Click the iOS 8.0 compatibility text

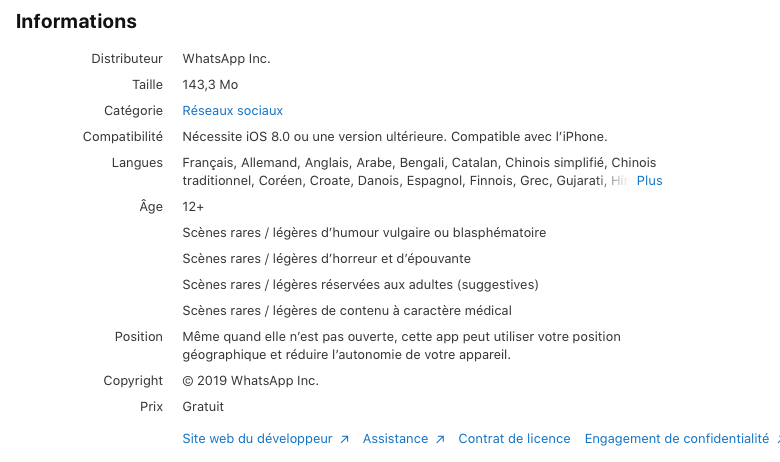click(394, 137)
